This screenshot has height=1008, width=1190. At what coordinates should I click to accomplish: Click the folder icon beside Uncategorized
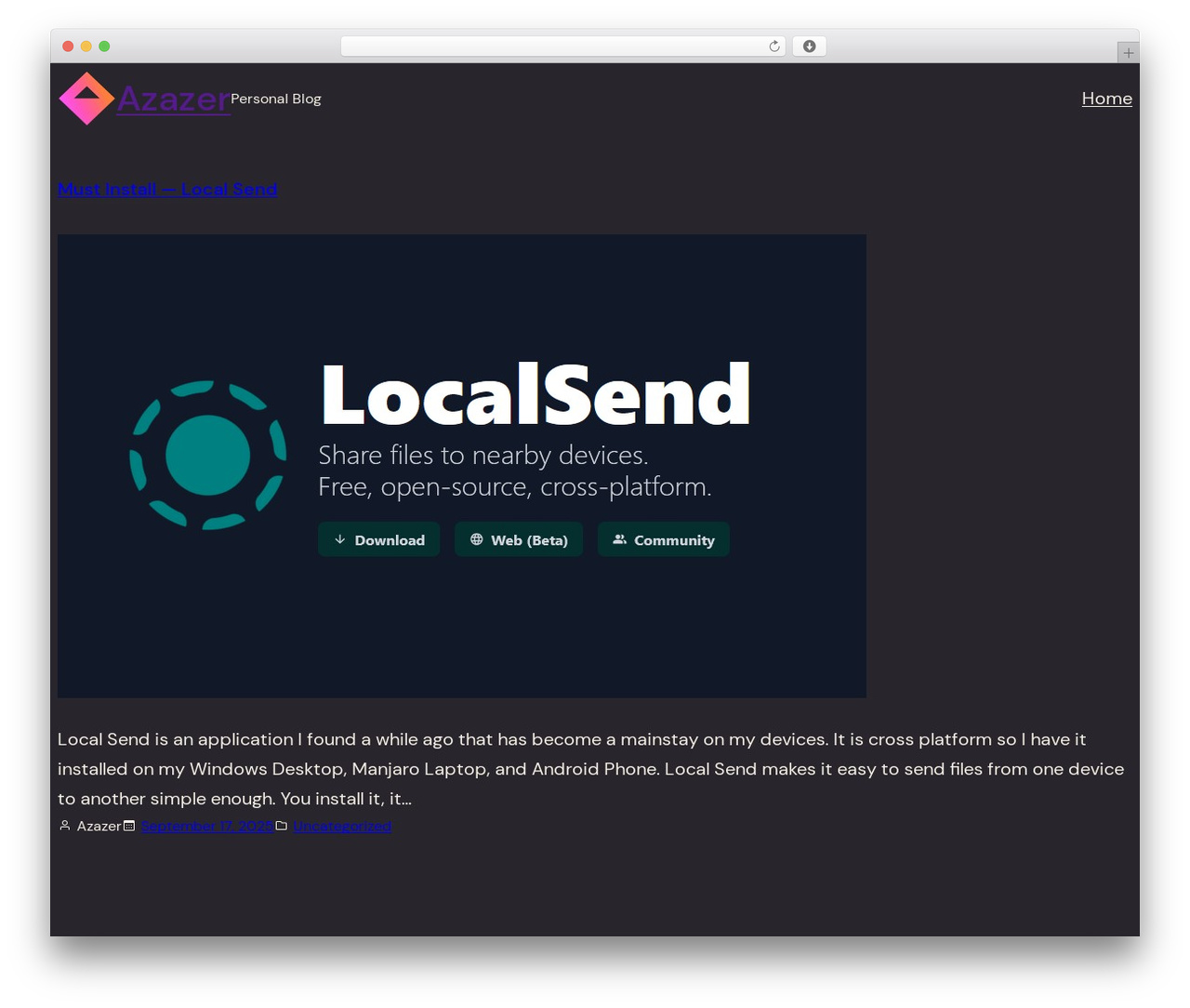point(282,826)
